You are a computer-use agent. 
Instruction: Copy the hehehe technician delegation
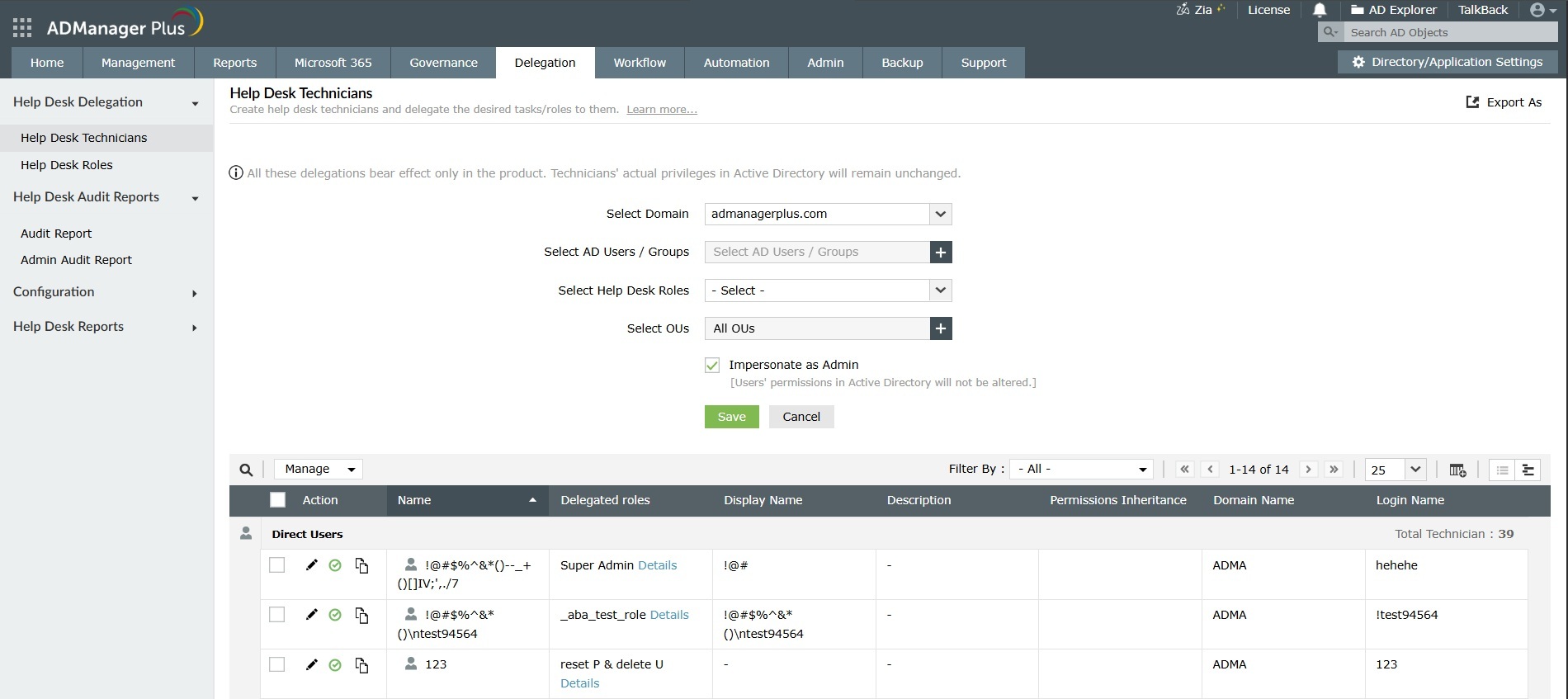pos(361,565)
